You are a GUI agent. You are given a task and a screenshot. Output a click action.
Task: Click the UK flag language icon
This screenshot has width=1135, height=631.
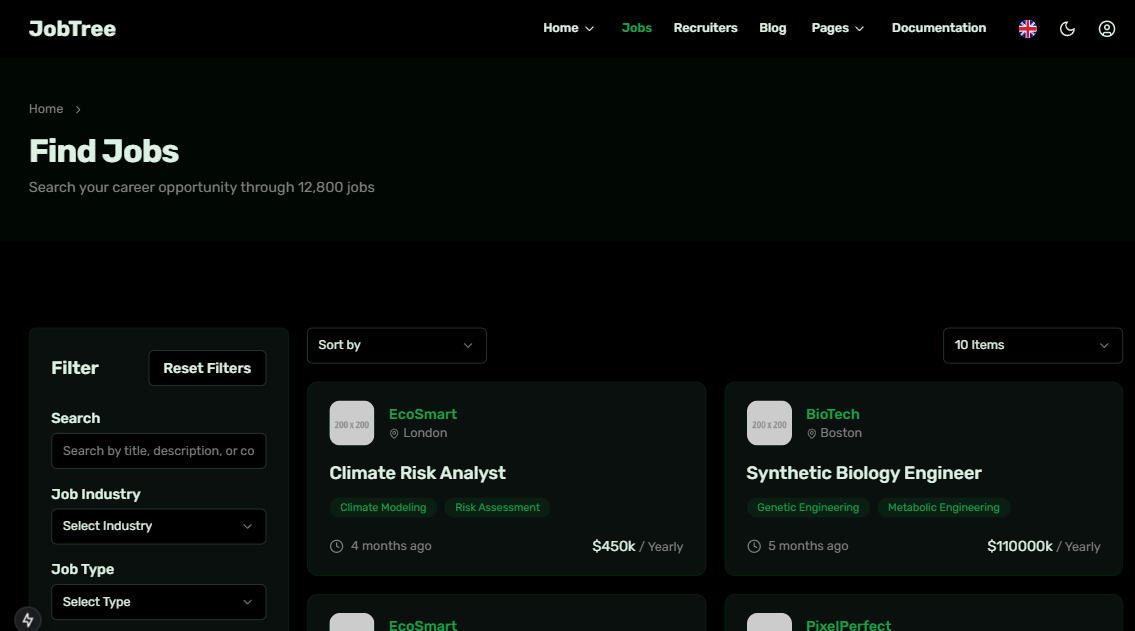(1027, 28)
